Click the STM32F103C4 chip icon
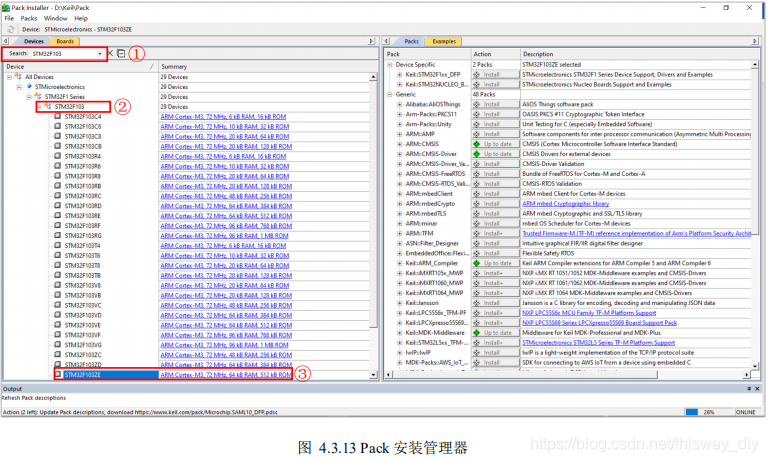The image size is (768, 462). pos(58,117)
